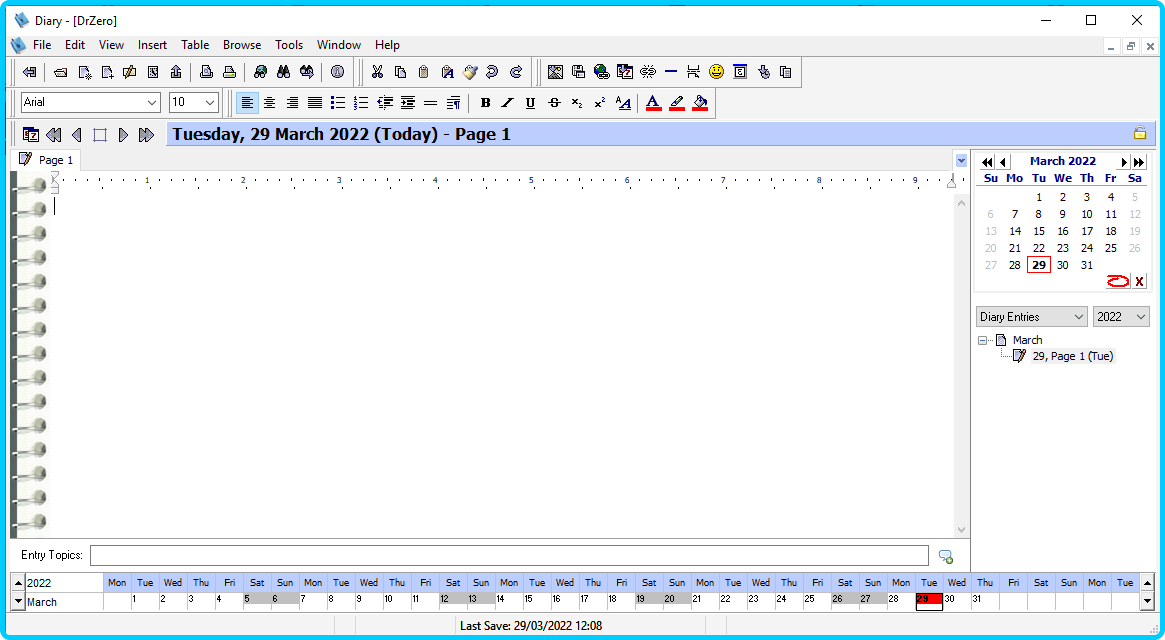The height and width of the screenshot is (640, 1165).
Task: Click the back exit arrow toolbar icon
Action: [x=30, y=72]
